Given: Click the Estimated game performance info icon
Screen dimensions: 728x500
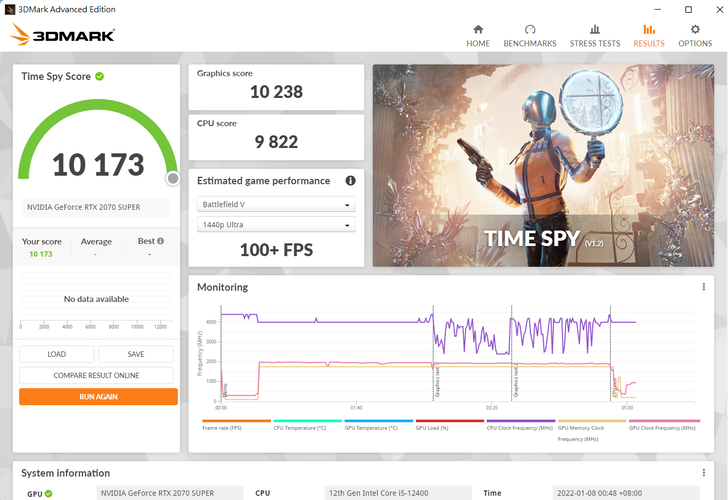Looking at the screenshot, I should click(x=351, y=181).
